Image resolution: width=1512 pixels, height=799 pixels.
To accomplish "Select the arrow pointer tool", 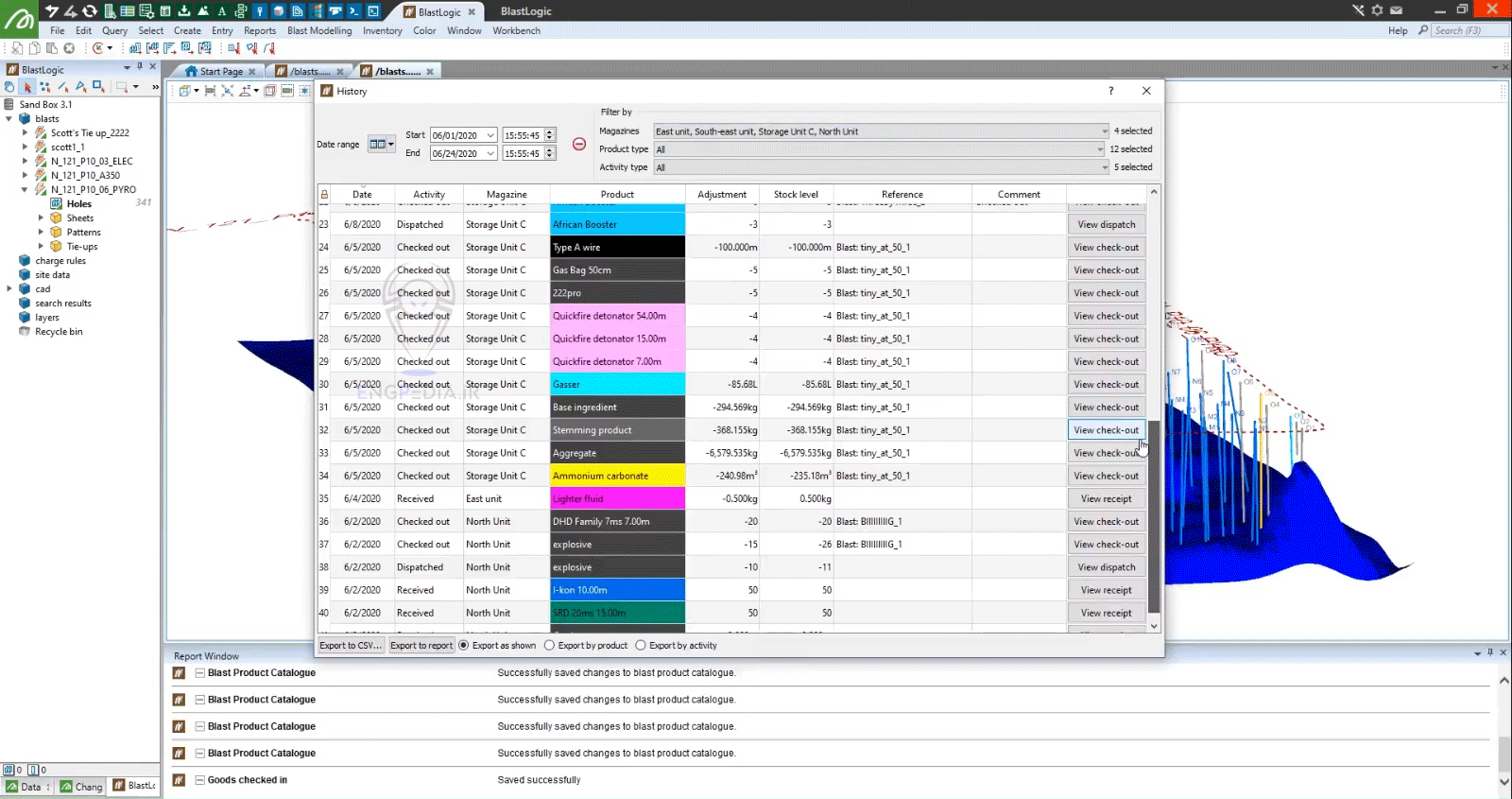I will pyautogui.click(x=27, y=87).
